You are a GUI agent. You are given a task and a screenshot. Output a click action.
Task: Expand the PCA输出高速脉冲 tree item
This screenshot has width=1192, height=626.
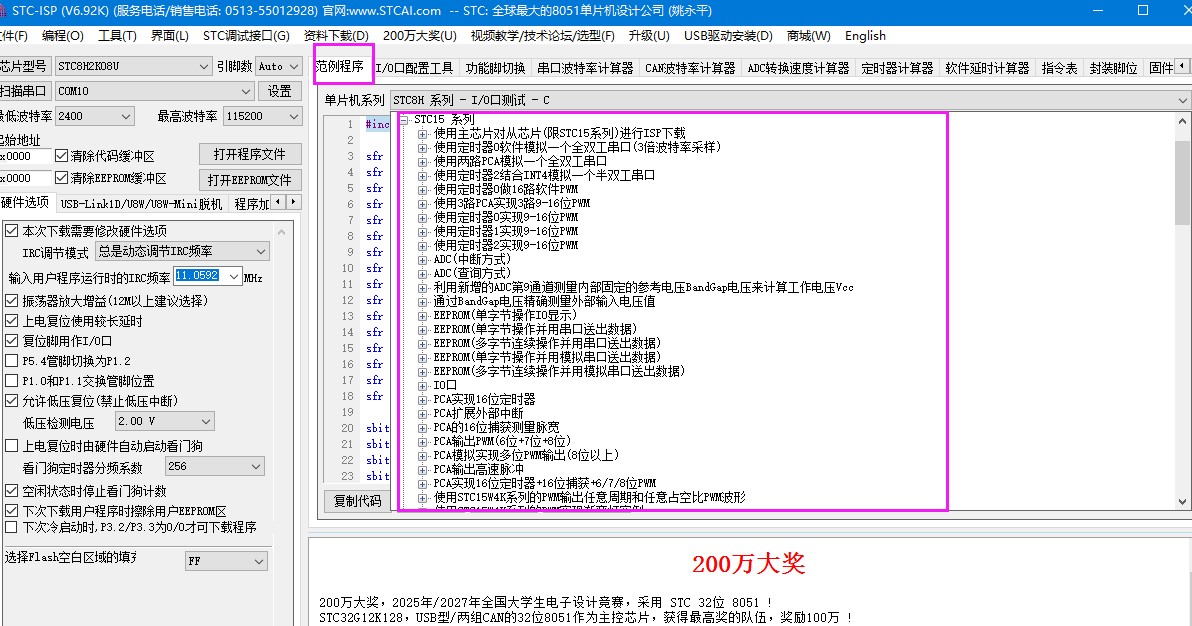[x=423, y=469]
